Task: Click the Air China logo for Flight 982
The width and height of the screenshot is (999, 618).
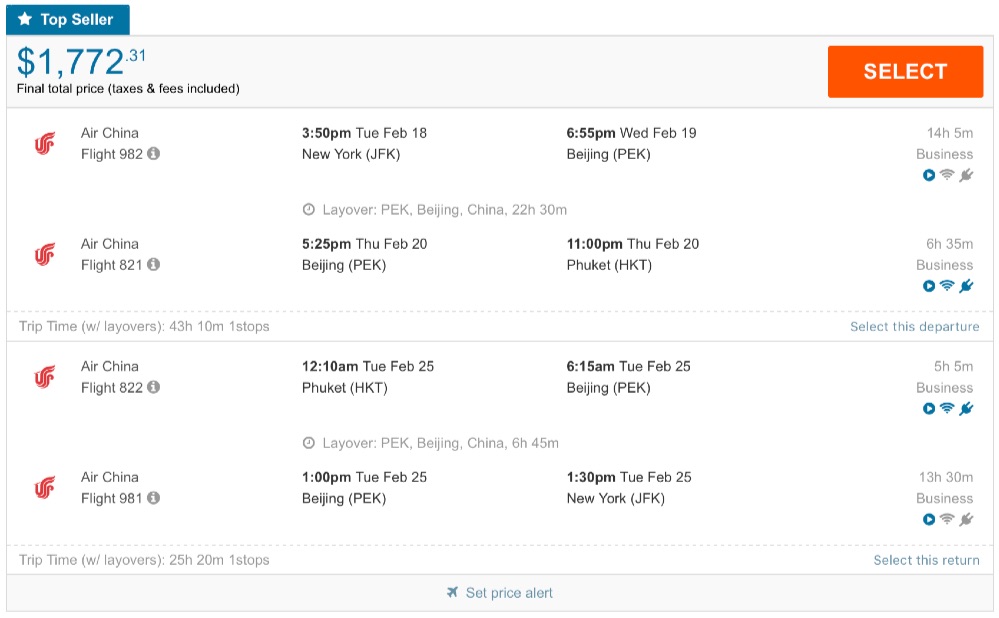Action: tap(44, 144)
